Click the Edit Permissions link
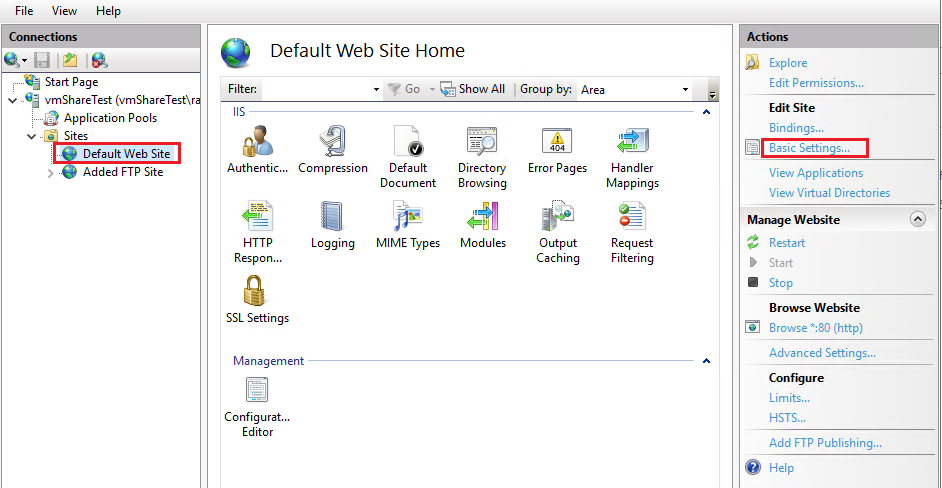This screenshot has width=942, height=488. coord(816,82)
